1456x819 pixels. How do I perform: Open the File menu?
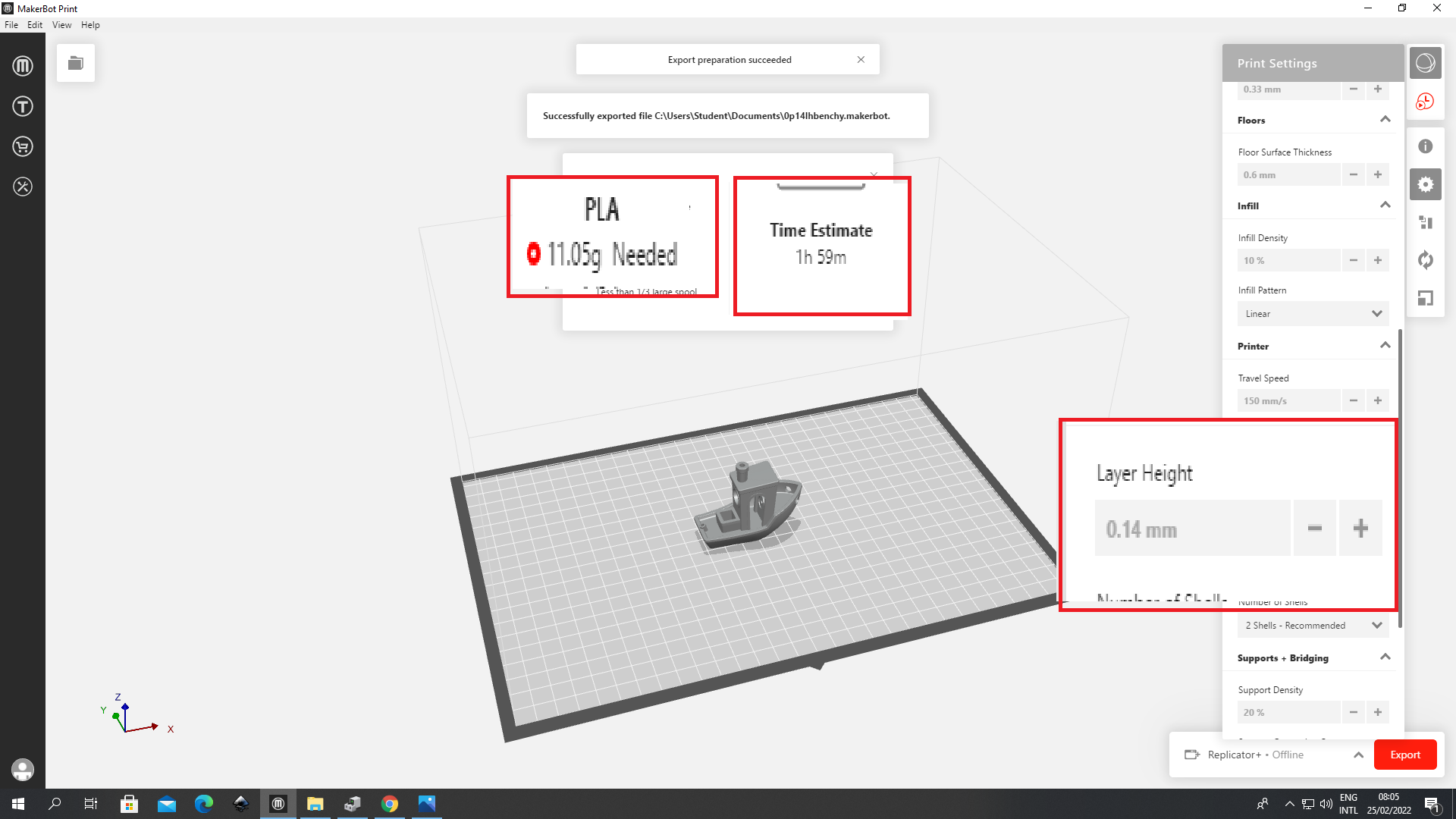pos(11,25)
